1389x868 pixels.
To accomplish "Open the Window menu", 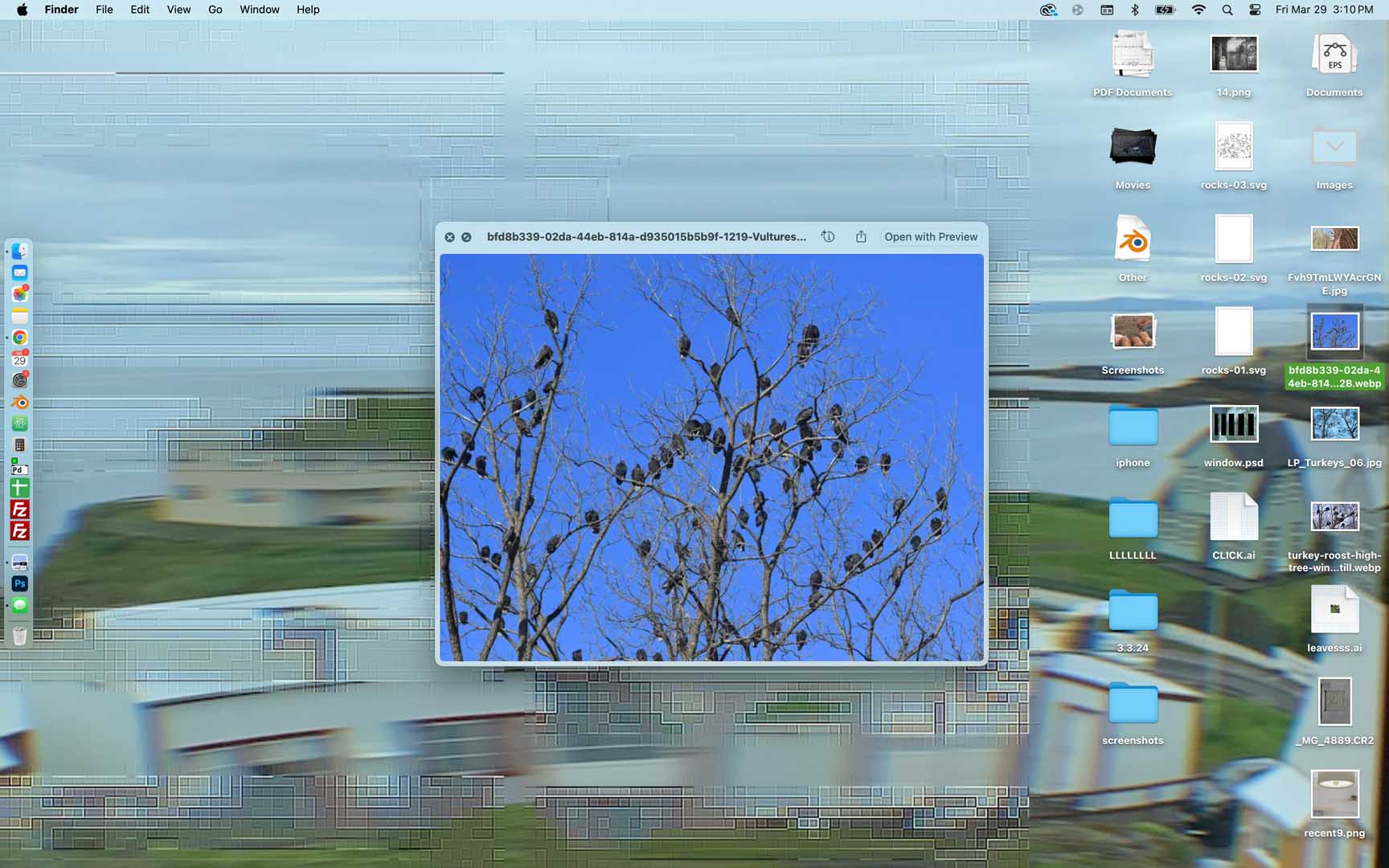I will coord(260,10).
